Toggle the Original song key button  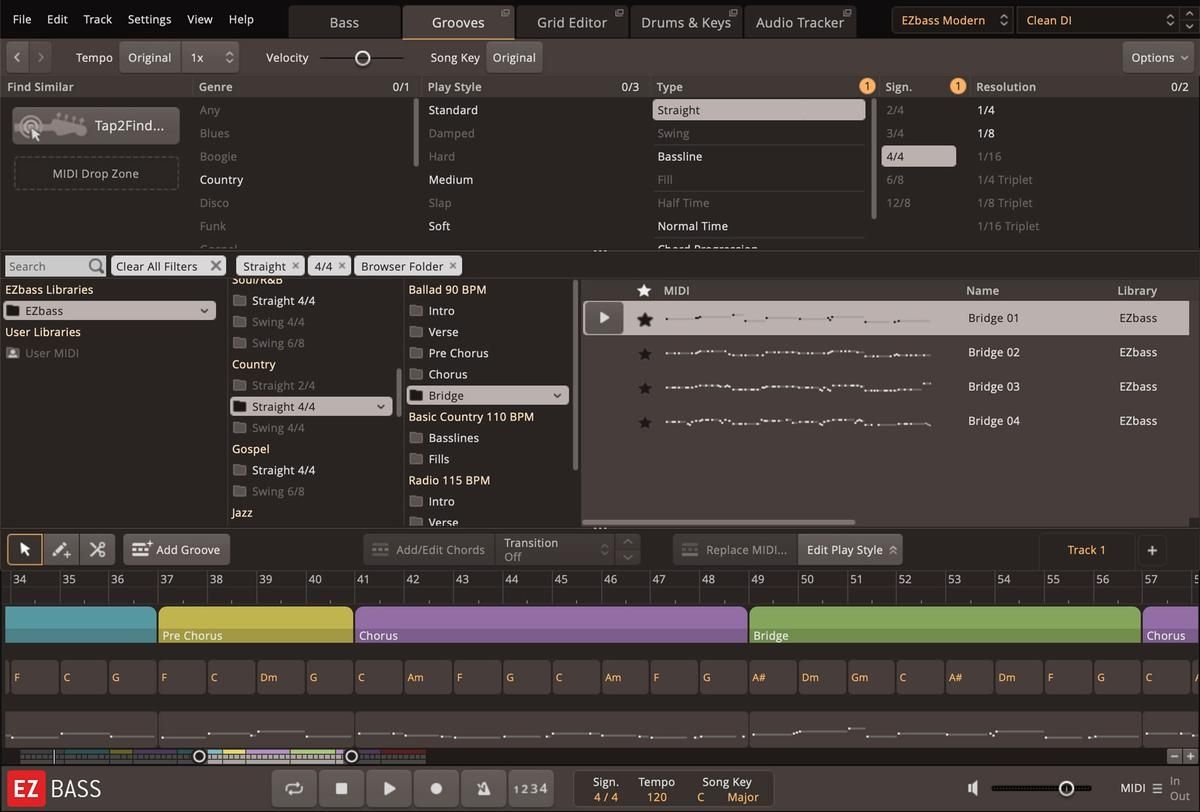tap(514, 58)
